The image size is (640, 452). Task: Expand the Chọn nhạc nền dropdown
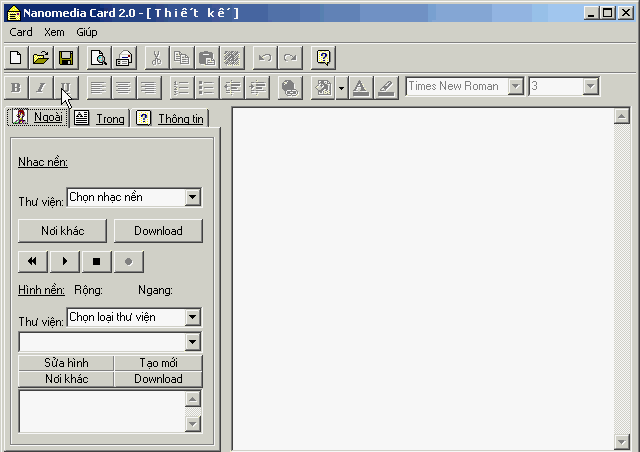tap(192, 197)
